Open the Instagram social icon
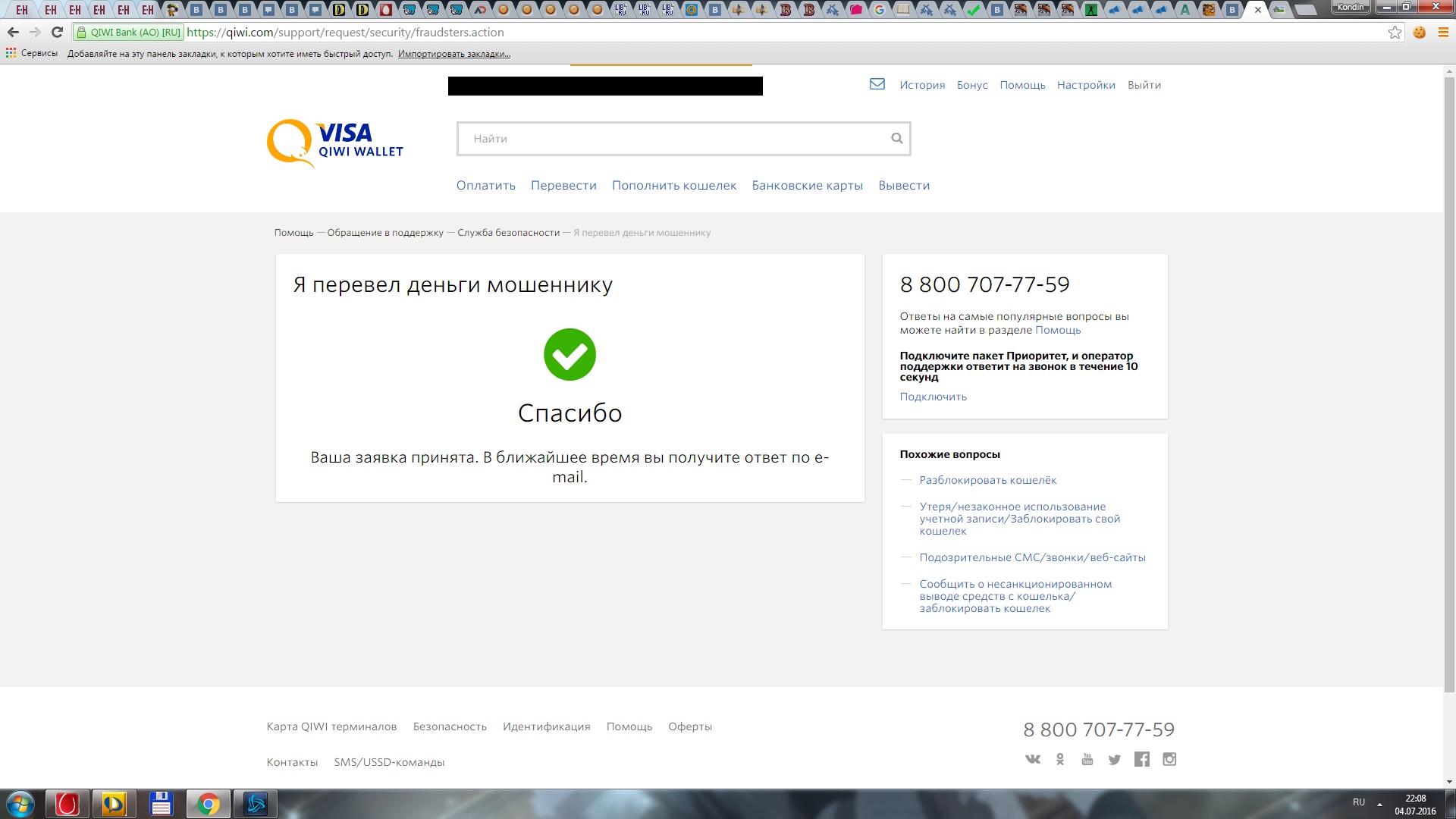Screen dimensions: 1456x819 point(1169,759)
